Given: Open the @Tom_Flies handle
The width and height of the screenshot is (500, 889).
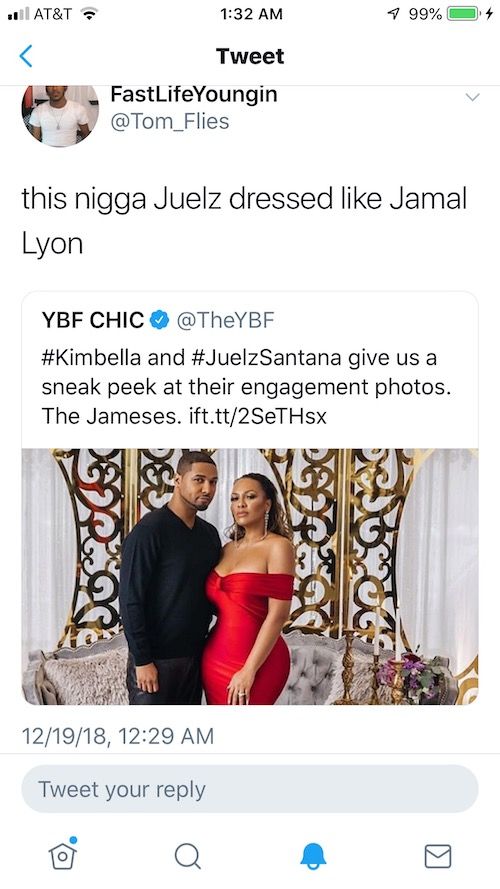Looking at the screenshot, I should click(x=170, y=121).
